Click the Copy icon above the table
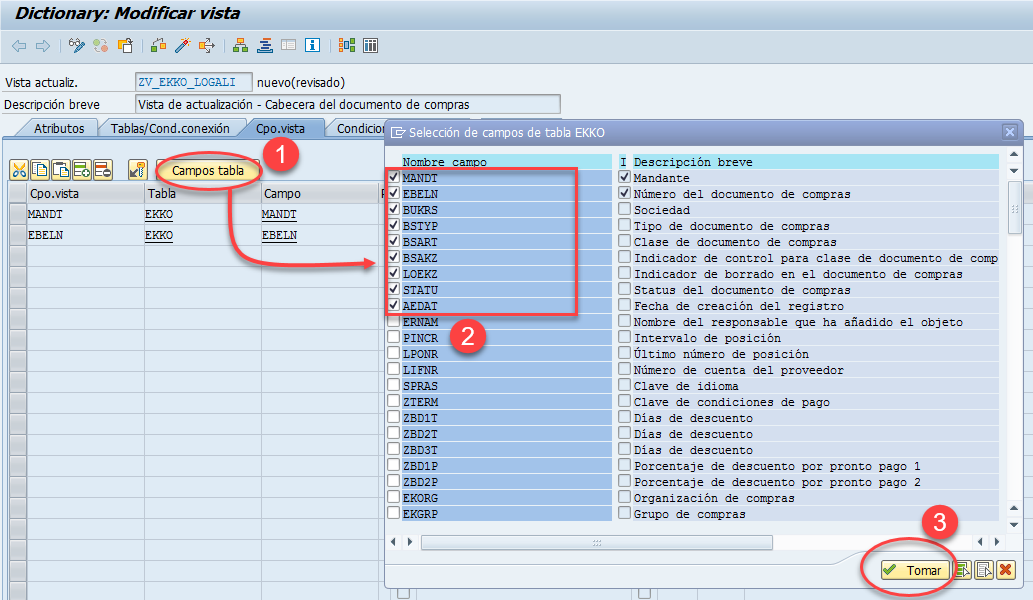 pyautogui.click(x=40, y=170)
